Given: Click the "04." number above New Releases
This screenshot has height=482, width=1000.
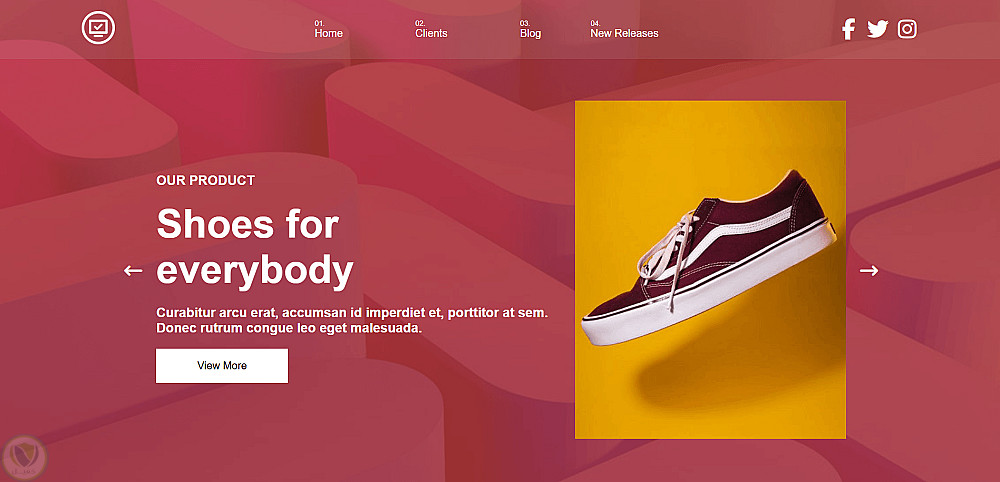Looking at the screenshot, I should (595, 23).
